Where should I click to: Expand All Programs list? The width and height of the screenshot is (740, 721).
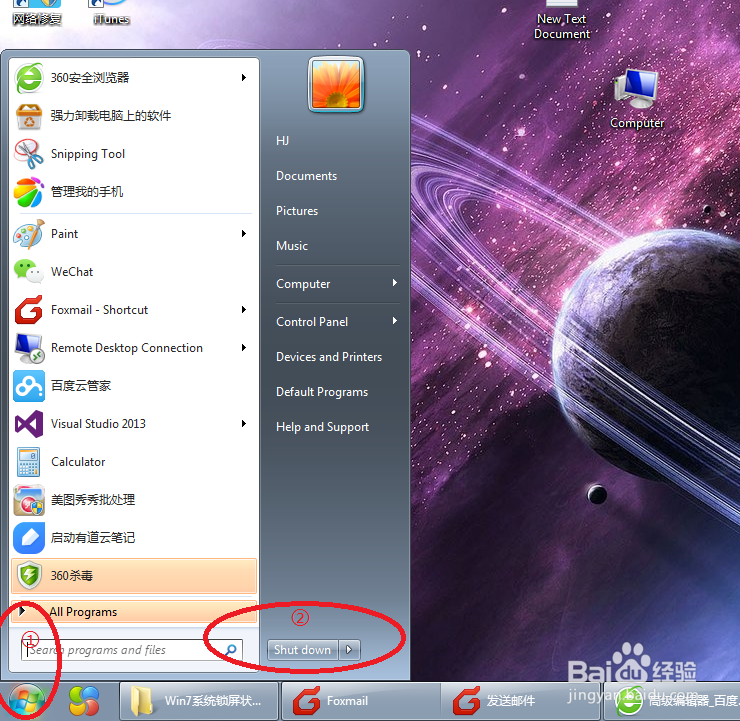point(134,612)
